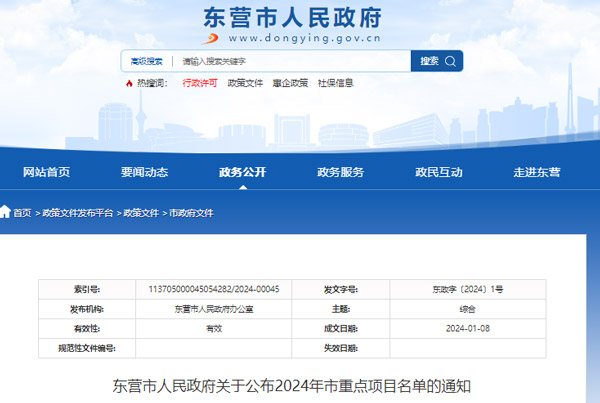
Task: Click the 发文字号 label cell
Action: click(341, 290)
